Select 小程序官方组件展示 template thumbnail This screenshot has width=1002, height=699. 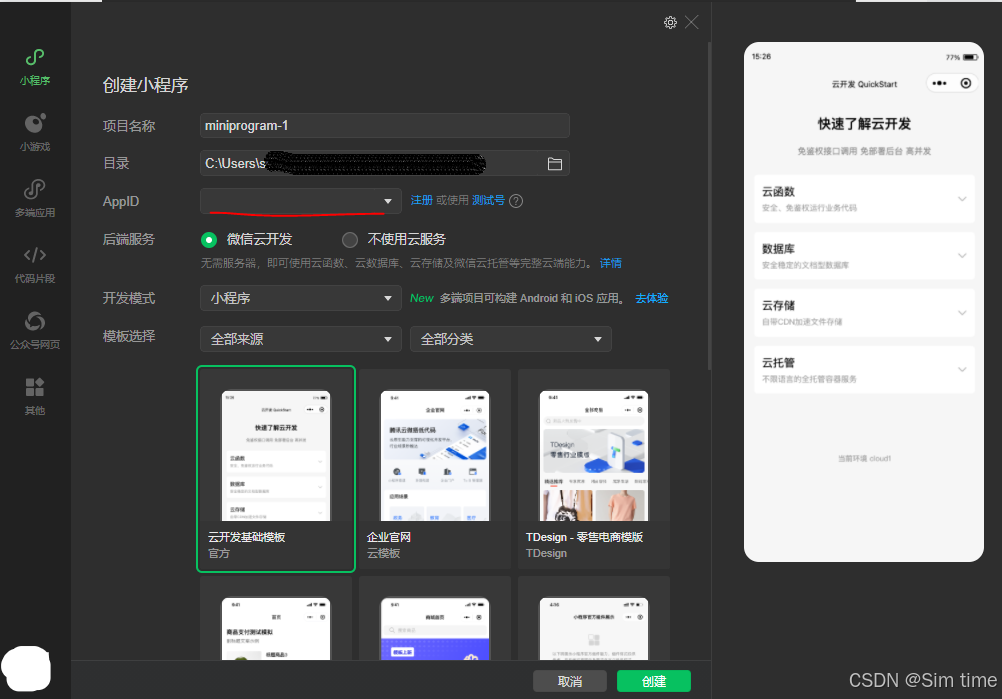click(x=594, y=628)
